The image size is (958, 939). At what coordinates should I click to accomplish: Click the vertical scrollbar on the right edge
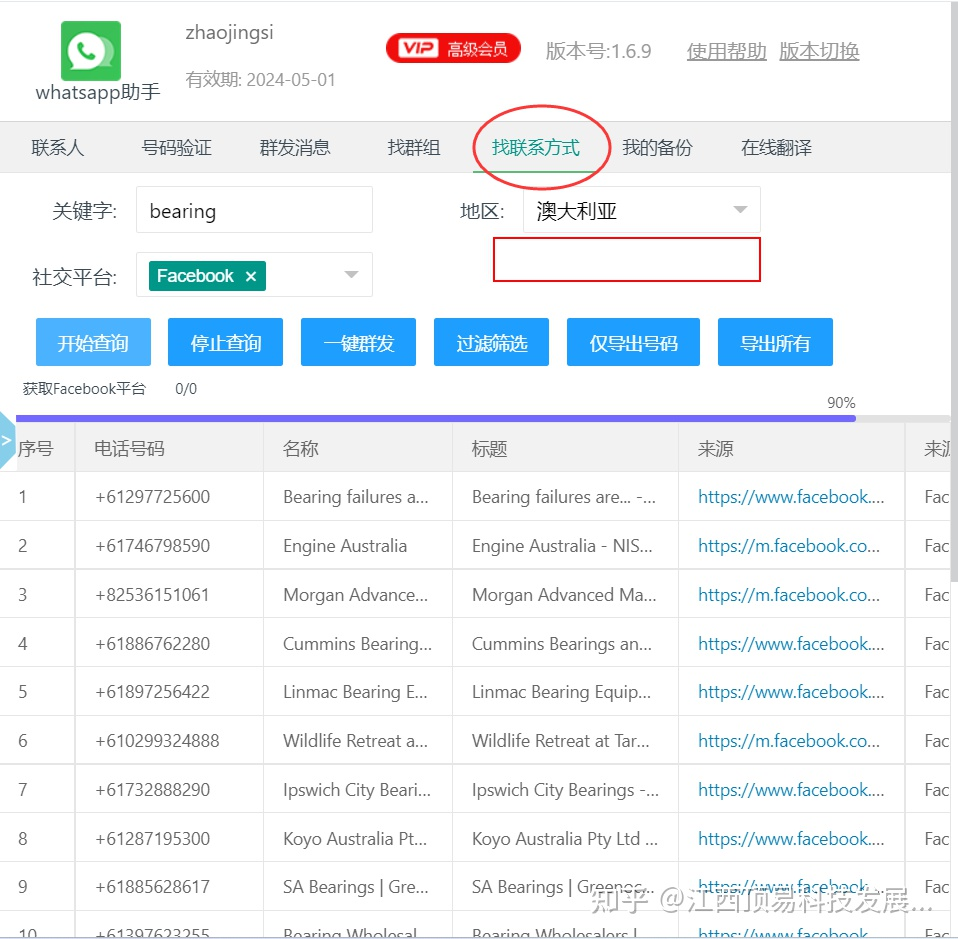point(954,293)
